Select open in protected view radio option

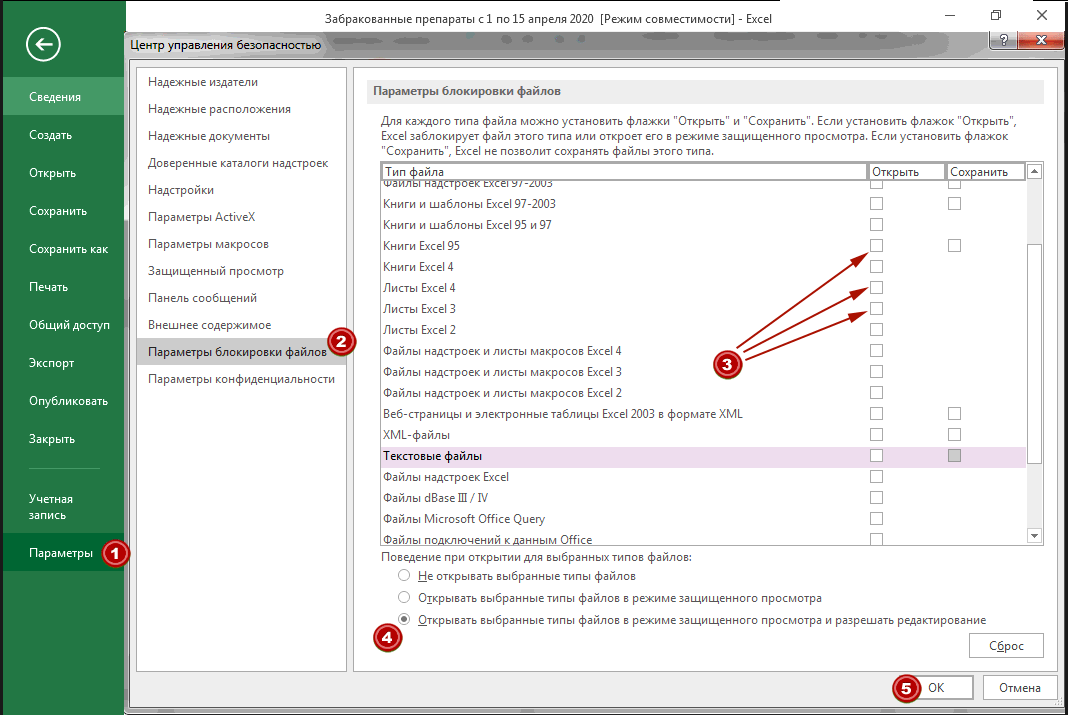(x=404, y=597)
